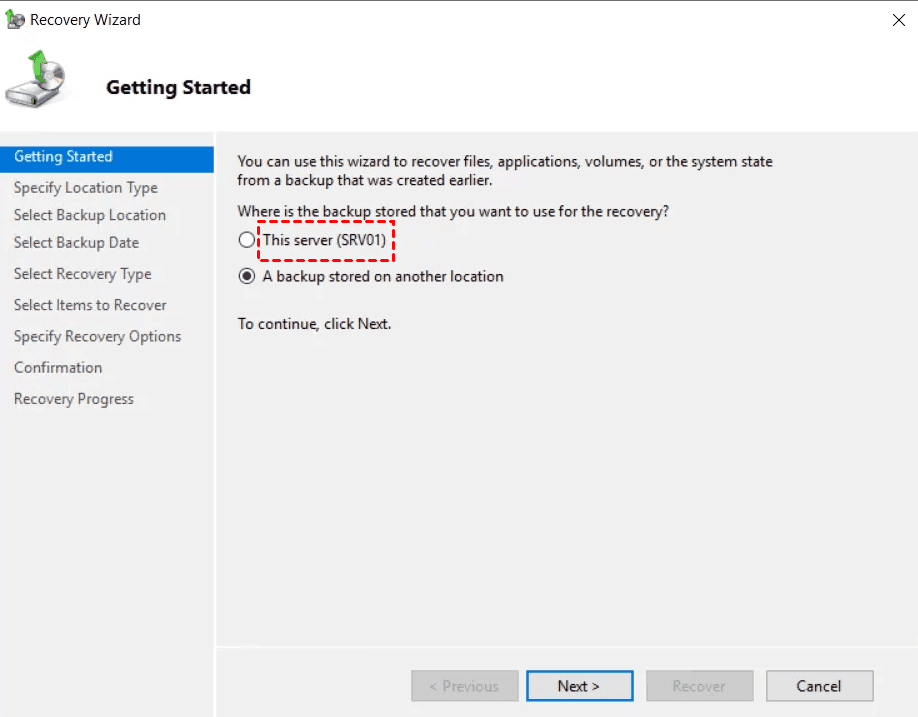Open the Confirmation step
This screenshot has width=918, height=717.
pyautogui.click(x=57, y=367)
